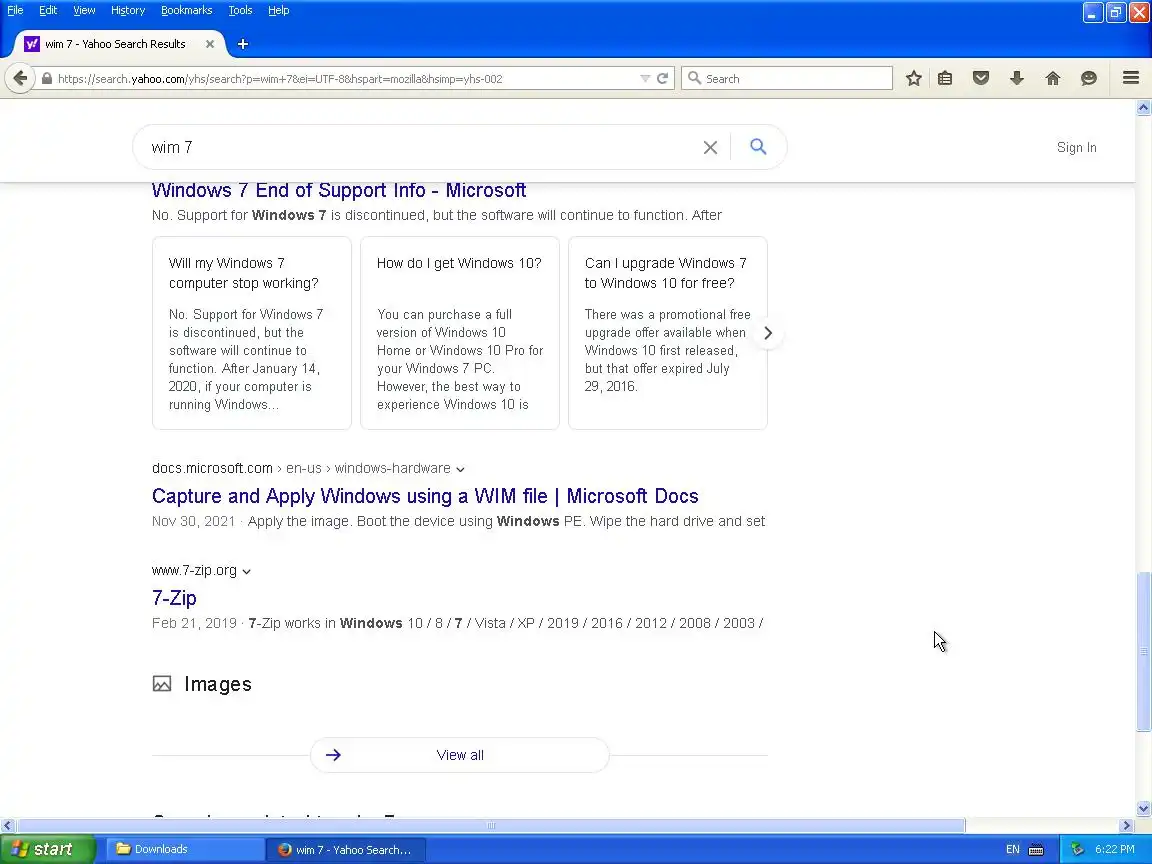Click the padlock site security icon

point(47,79)
